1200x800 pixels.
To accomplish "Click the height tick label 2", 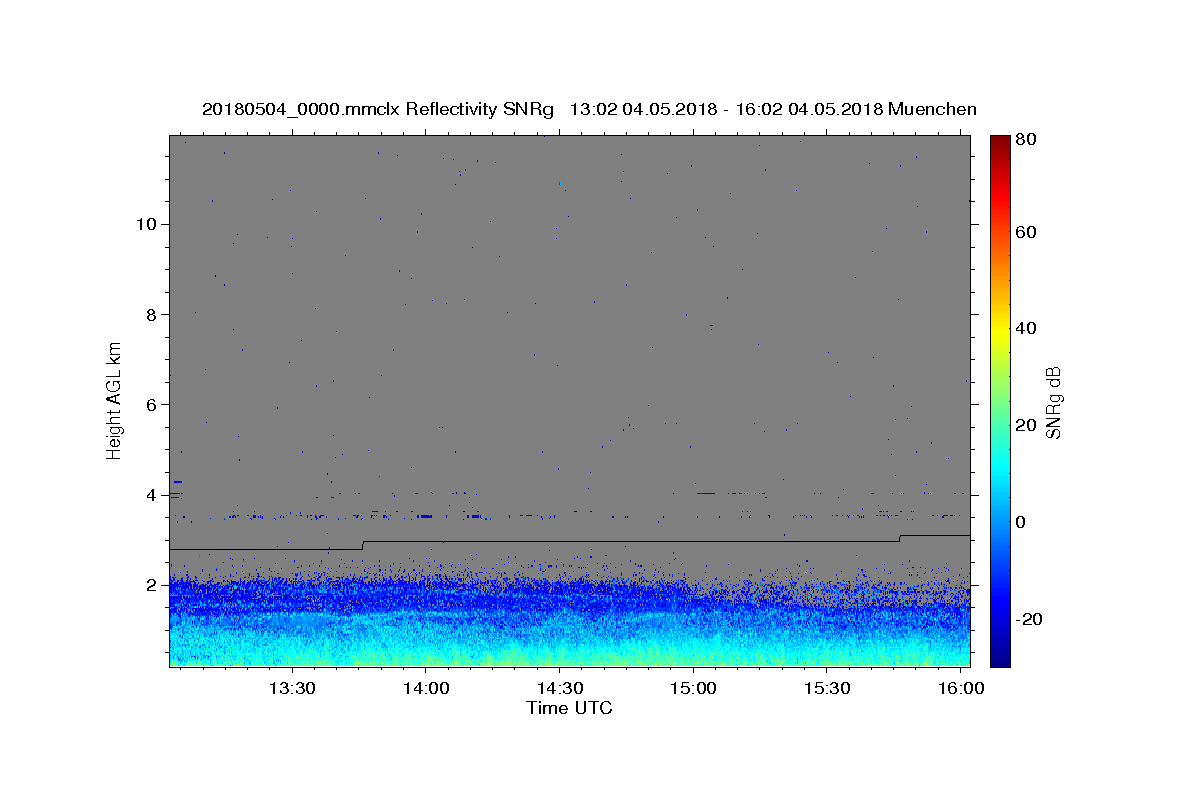I will (x=152, y=585).
